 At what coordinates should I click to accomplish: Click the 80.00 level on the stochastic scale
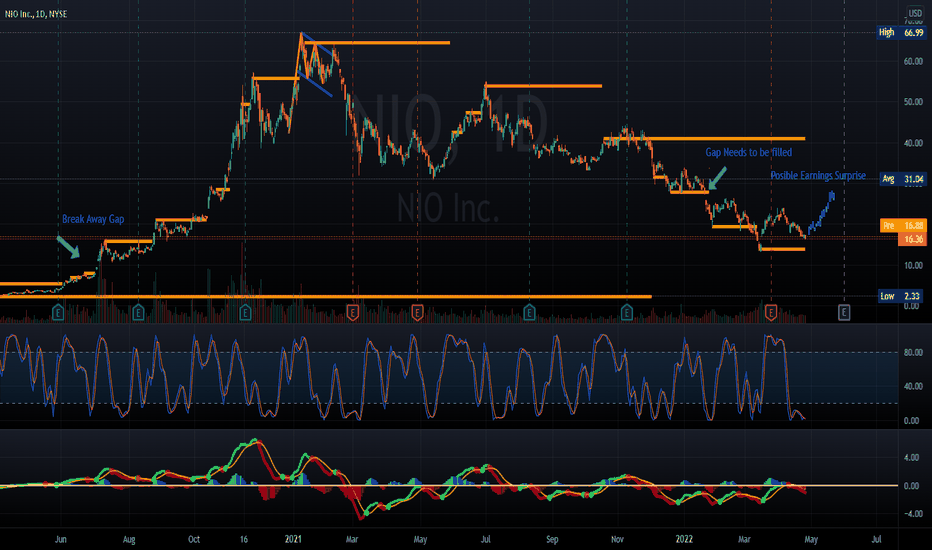click(x=913, y=353)
